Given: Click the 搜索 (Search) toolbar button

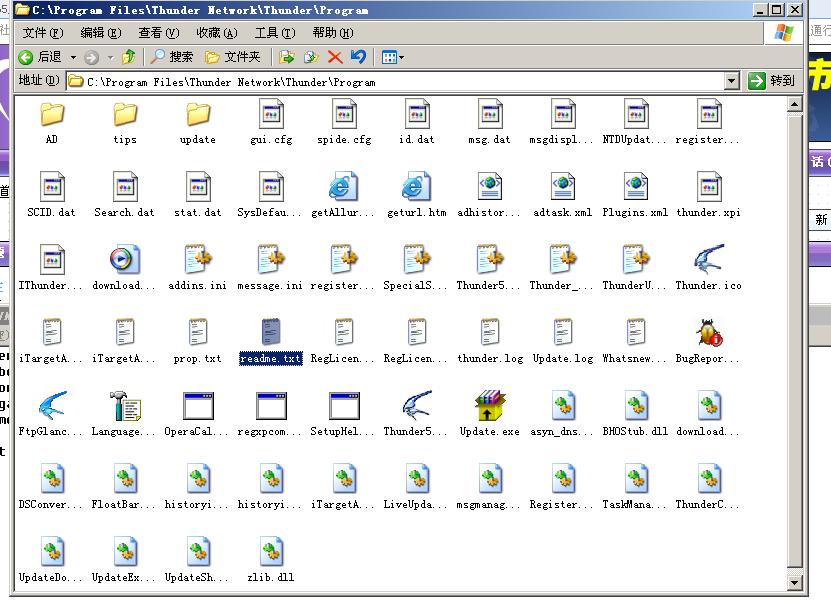Looking at the screenshot, I should pyautogui.click(x=172, y=57).
